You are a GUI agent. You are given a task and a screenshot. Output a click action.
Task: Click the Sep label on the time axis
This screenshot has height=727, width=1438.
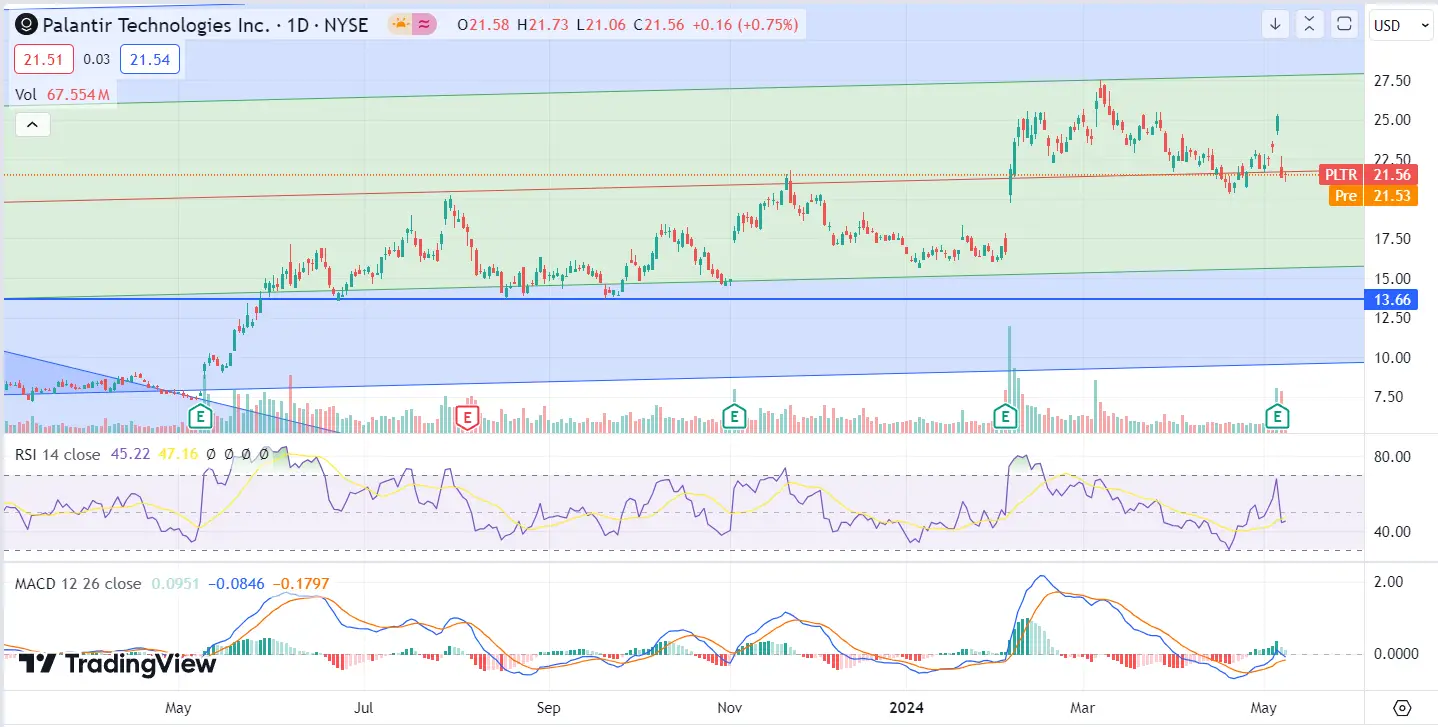(548, 708)
